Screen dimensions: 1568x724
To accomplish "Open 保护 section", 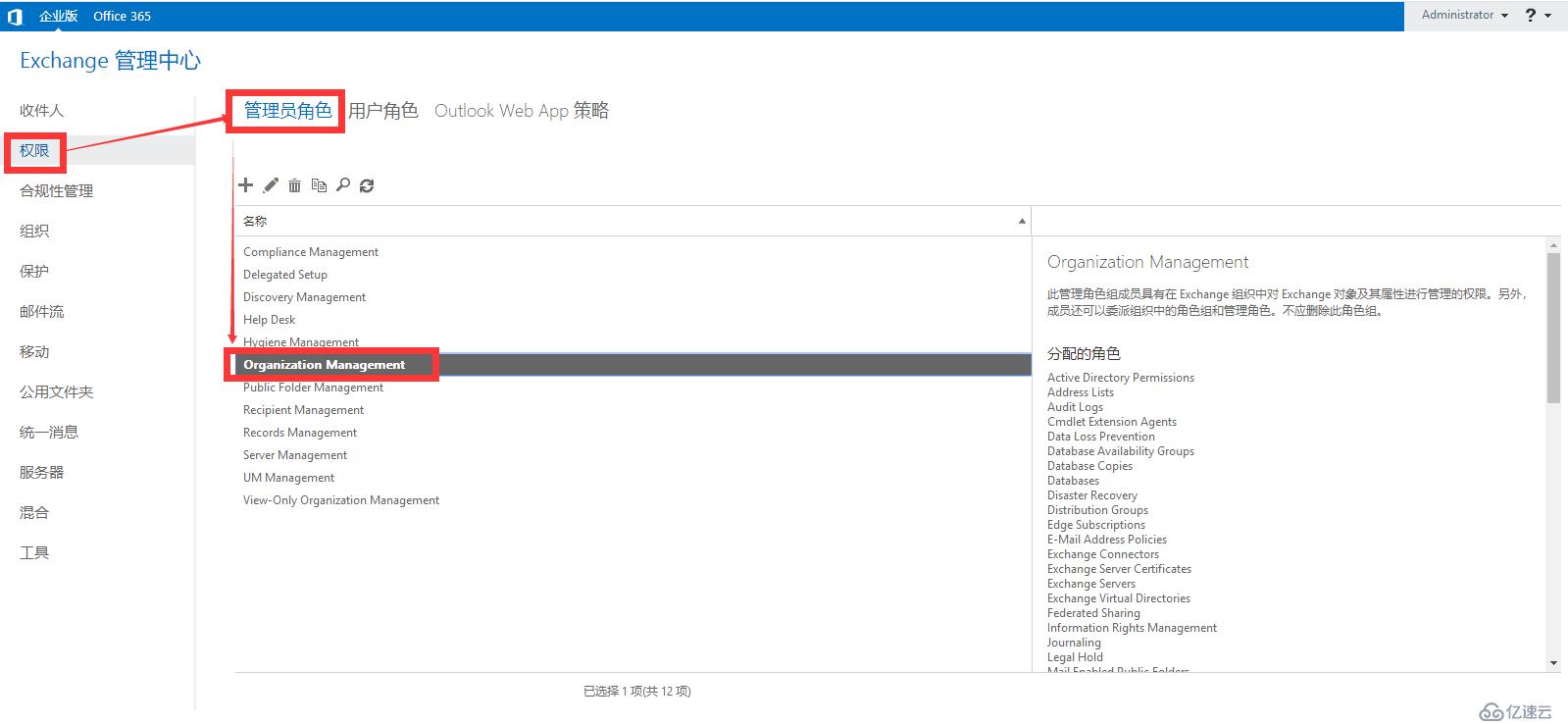I will pyautogui.click(x=34, y=271).
